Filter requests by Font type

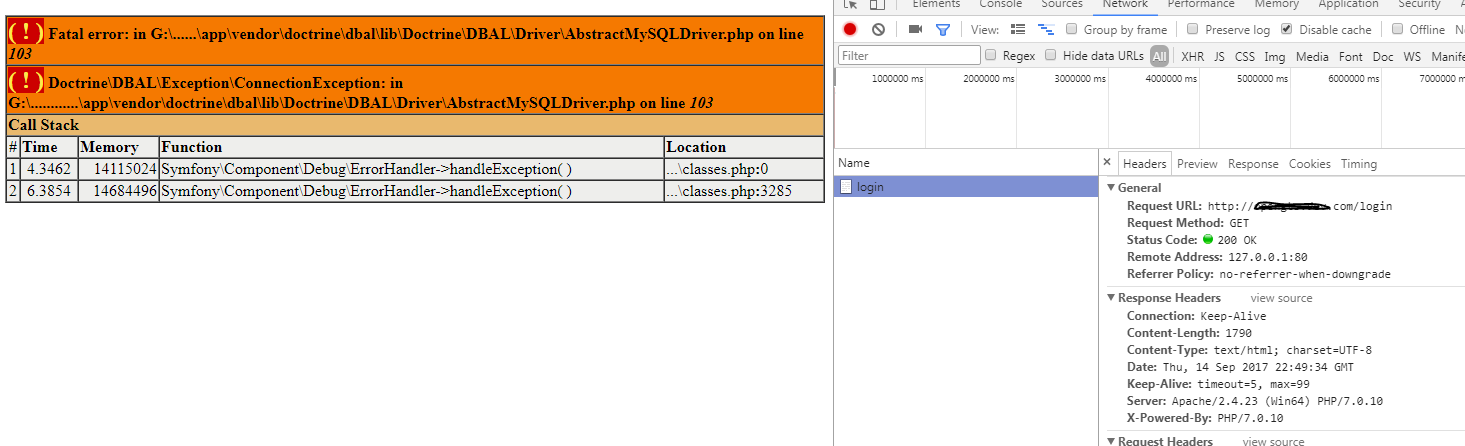click(x=1350, y=57)
